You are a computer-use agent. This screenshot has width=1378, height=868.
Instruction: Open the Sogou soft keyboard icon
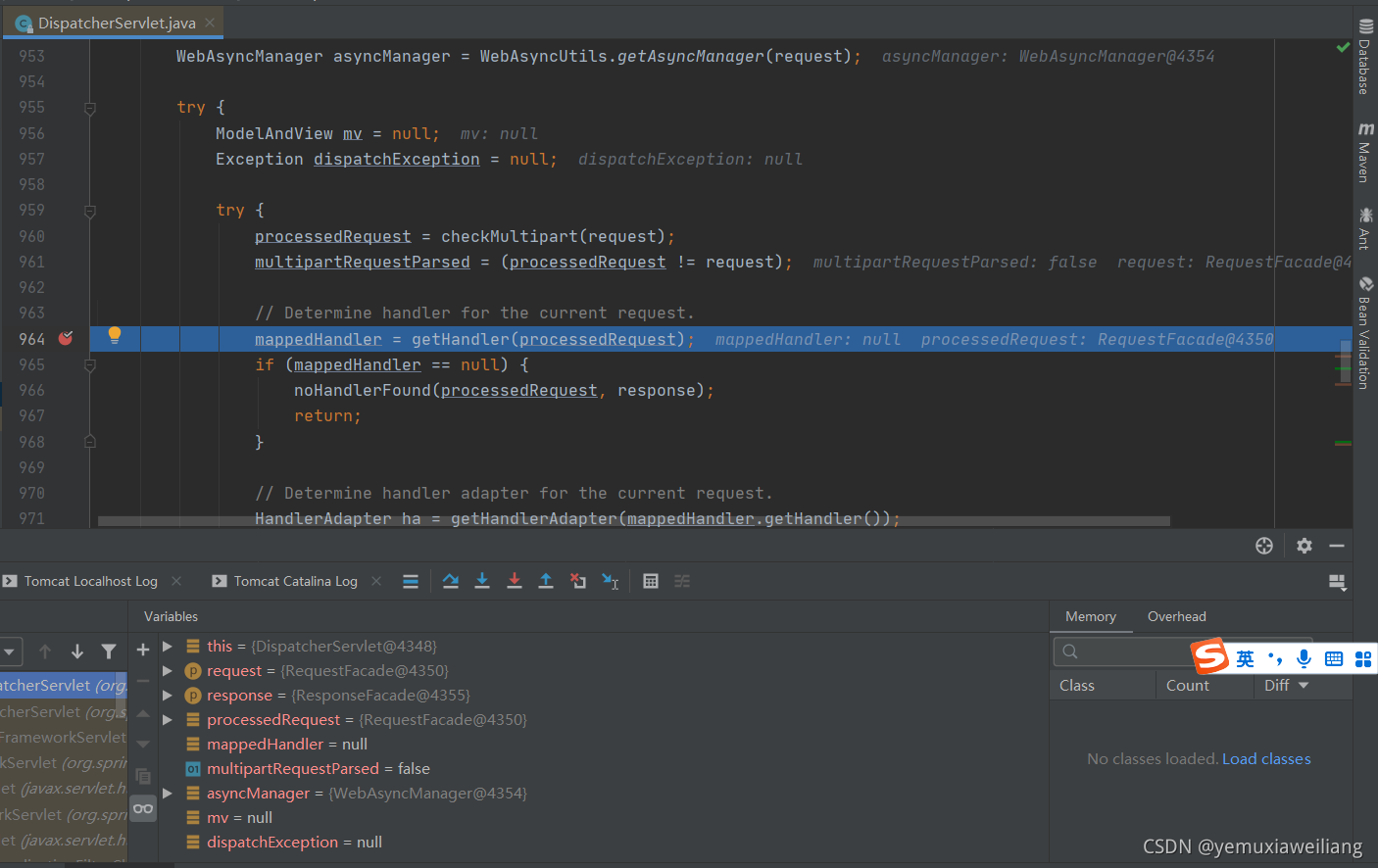1334,658
